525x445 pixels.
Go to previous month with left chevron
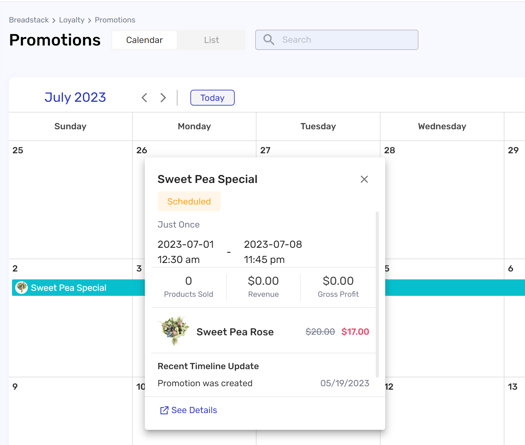(x=144, y=98)
